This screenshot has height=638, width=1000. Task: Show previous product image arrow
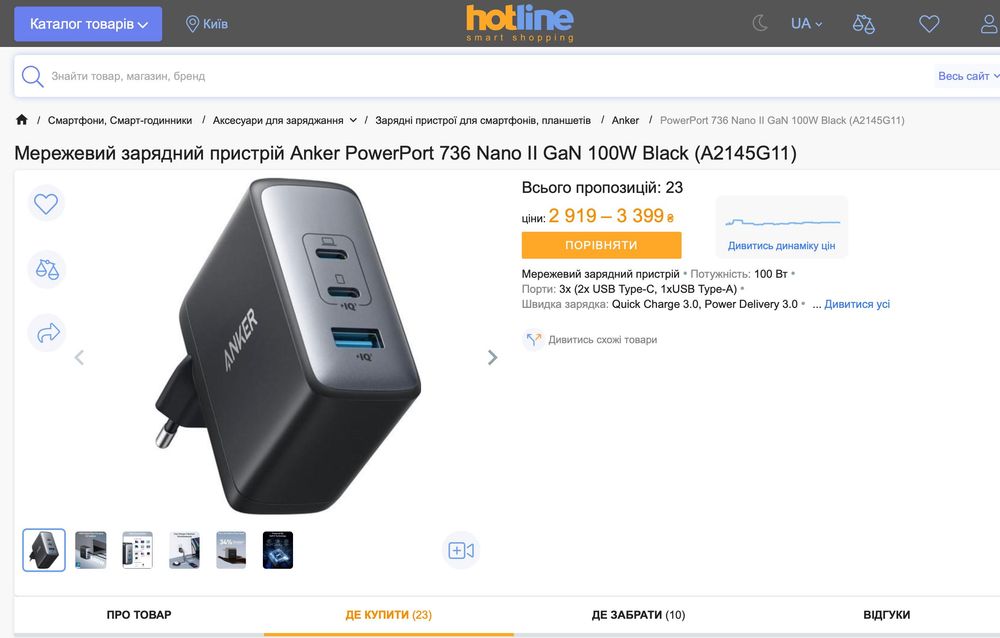pyautogui.click(x=79, y=357)
